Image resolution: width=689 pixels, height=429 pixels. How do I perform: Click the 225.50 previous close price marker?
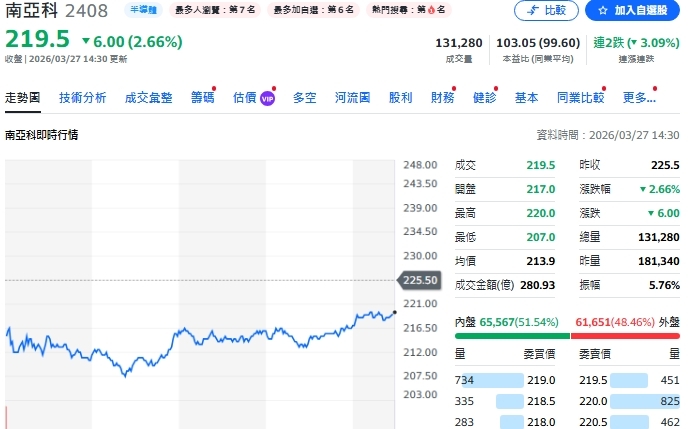(x=418, y=281)
